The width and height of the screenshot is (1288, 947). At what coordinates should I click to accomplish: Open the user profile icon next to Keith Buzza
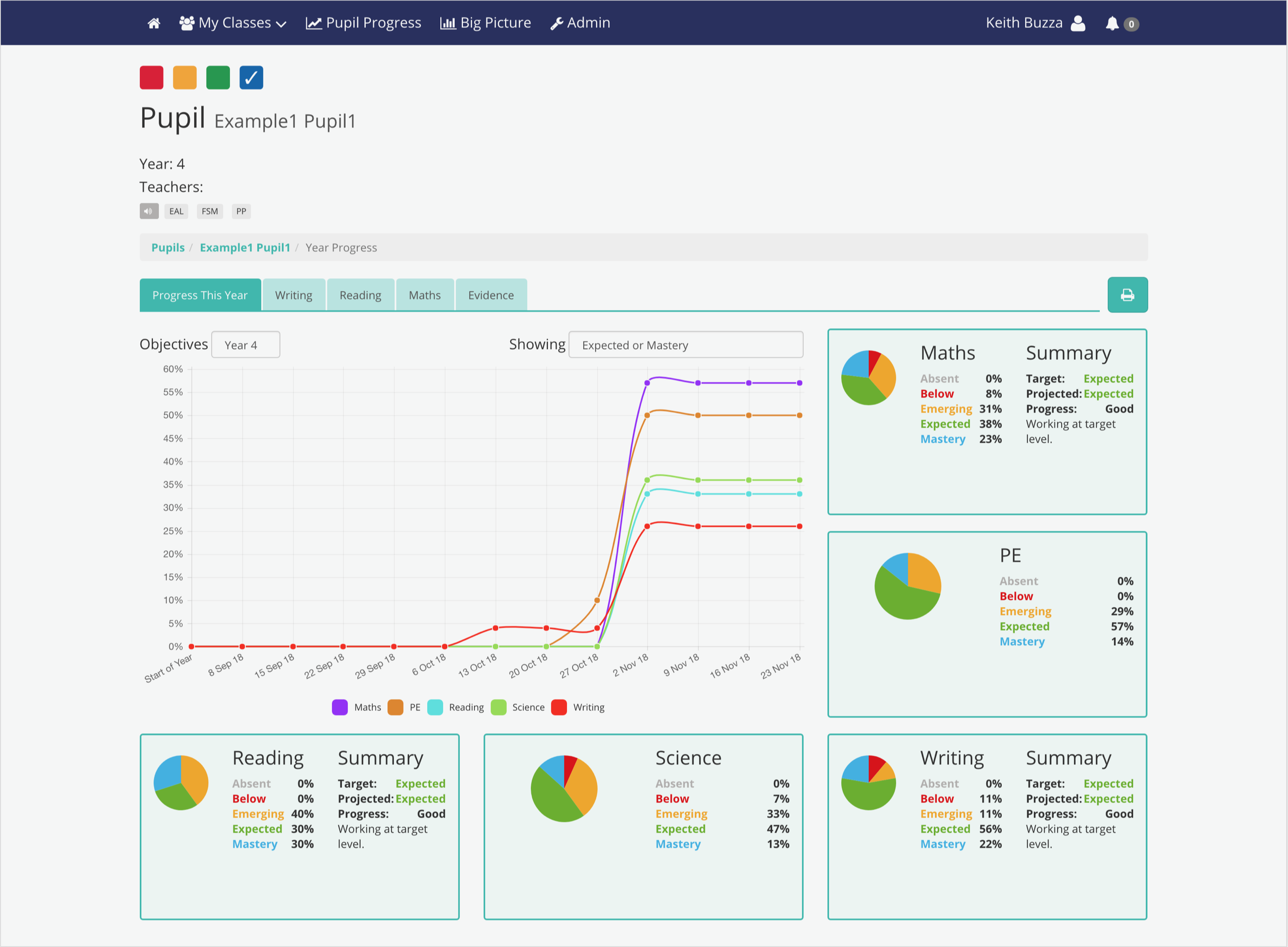[x=1078, y=24]
